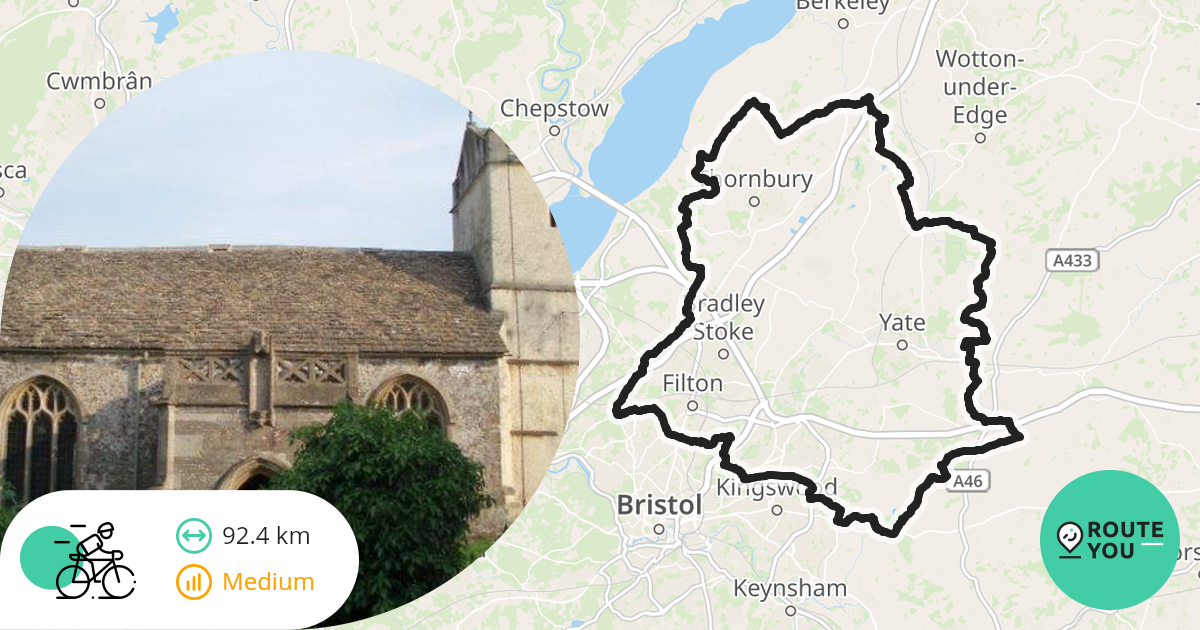Click the cyclist bicycle icon
Viewport: 1200px width, 630px height.
(93, 562)
